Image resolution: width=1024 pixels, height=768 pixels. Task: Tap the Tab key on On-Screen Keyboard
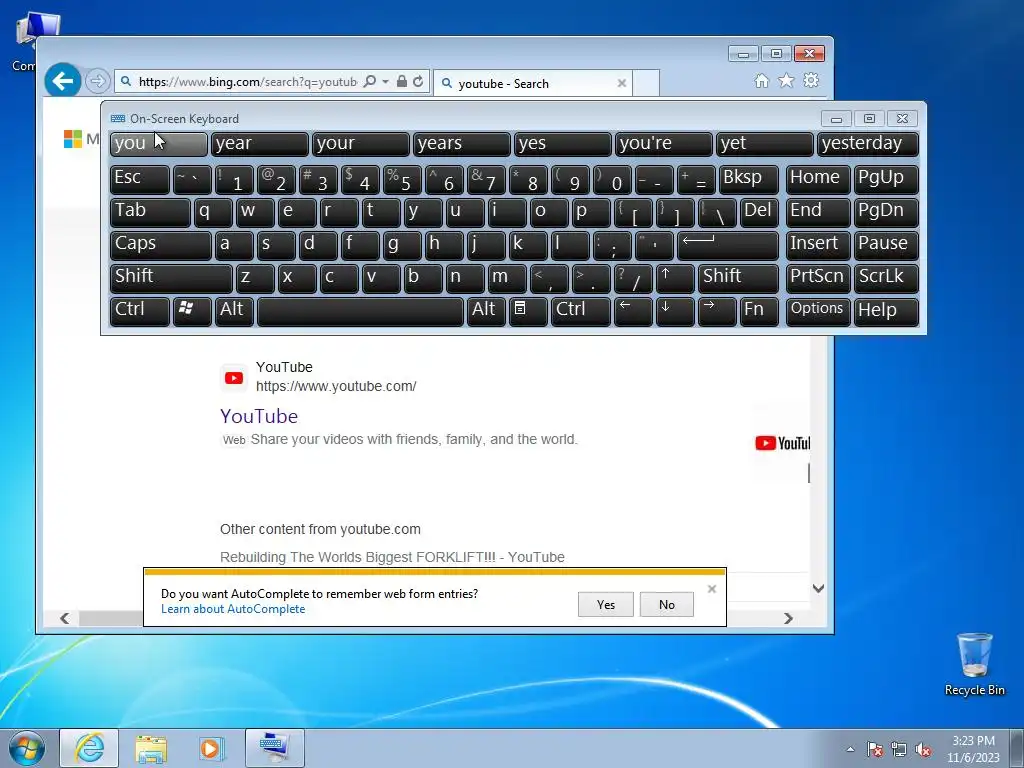(150, 212)
